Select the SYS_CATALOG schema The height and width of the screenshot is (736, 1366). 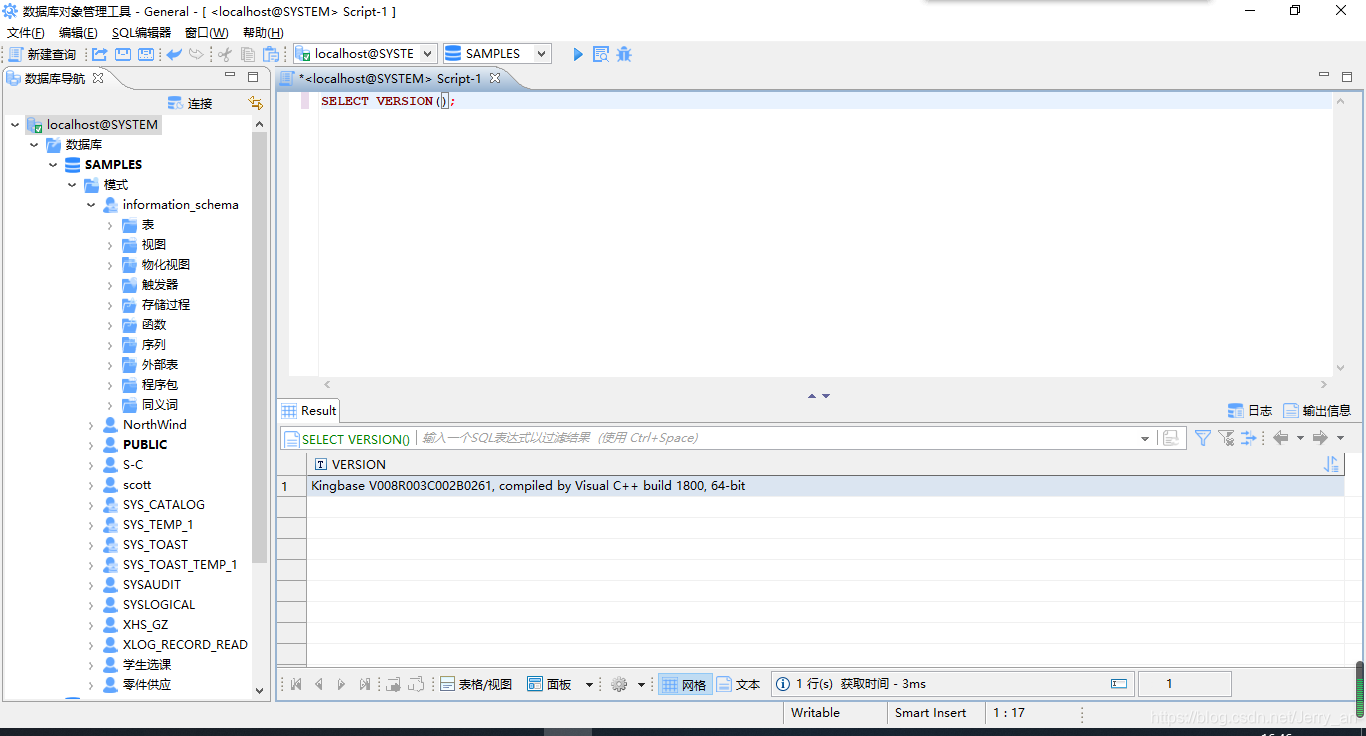[163, 505]
